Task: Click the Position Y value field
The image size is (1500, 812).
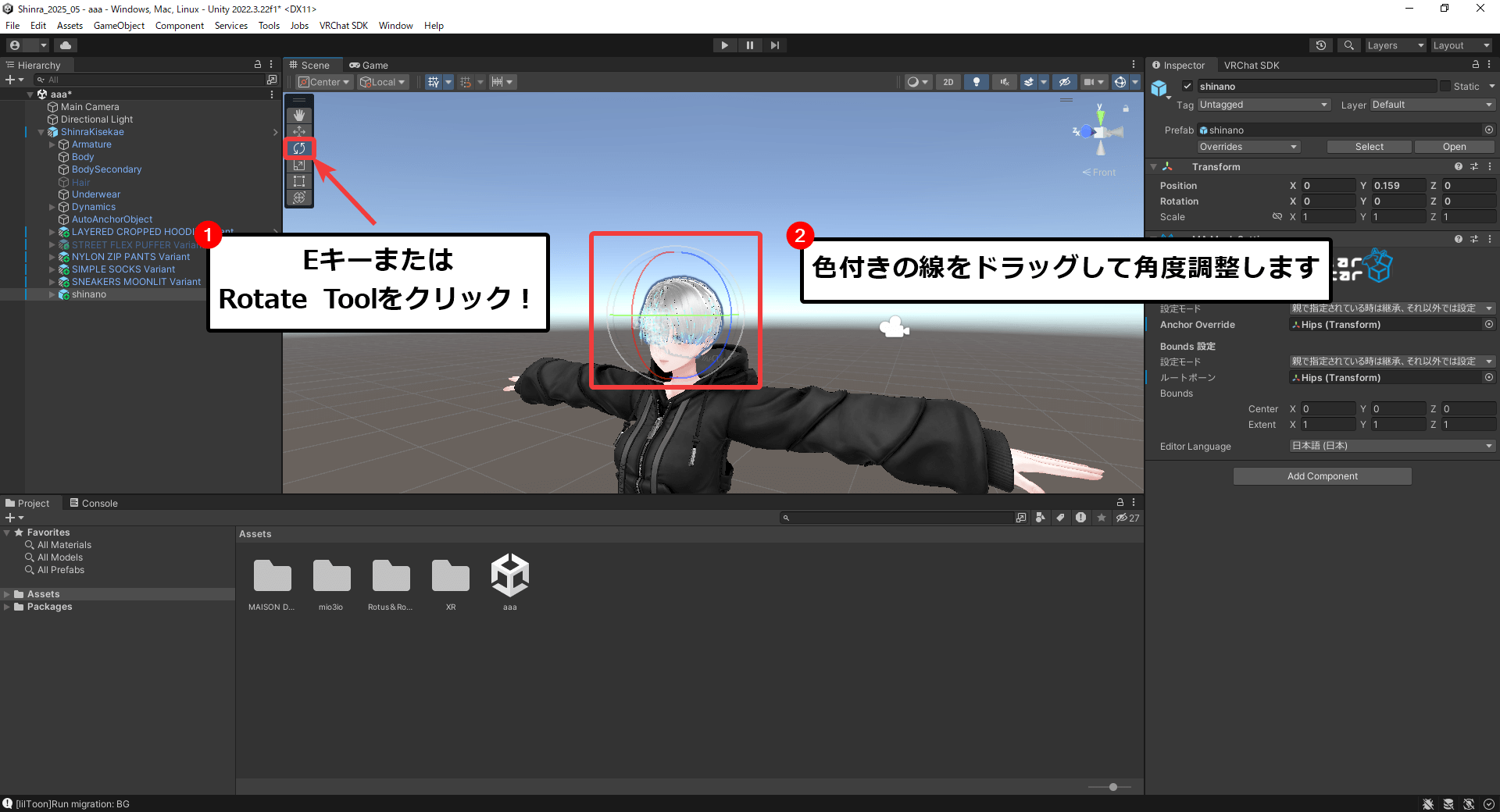Action: pos(1398,186)
